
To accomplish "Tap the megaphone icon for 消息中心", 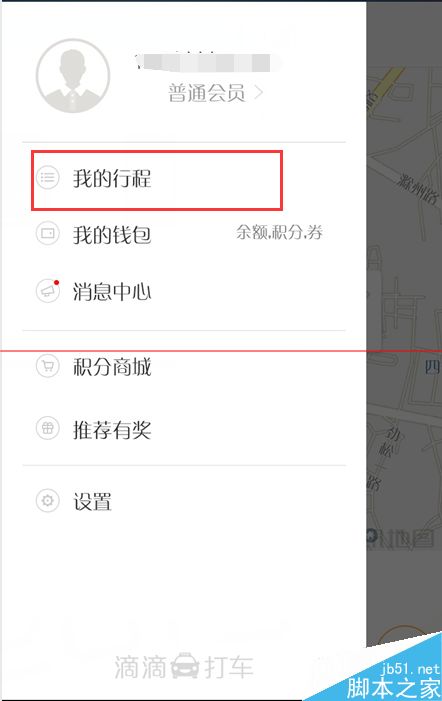I will pyautogui.click(x=47, y=291).
